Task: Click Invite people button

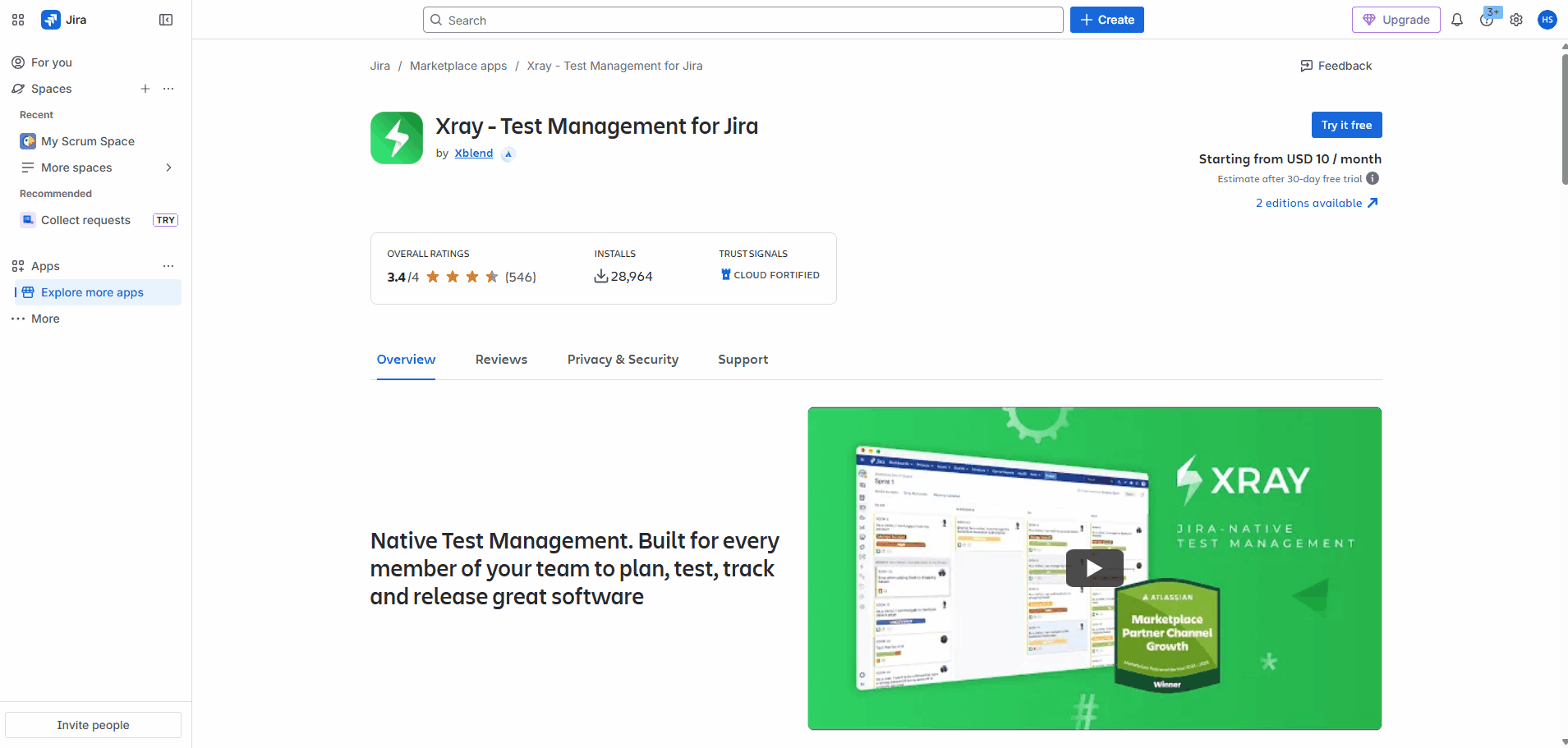Action: tap(93, 725)
